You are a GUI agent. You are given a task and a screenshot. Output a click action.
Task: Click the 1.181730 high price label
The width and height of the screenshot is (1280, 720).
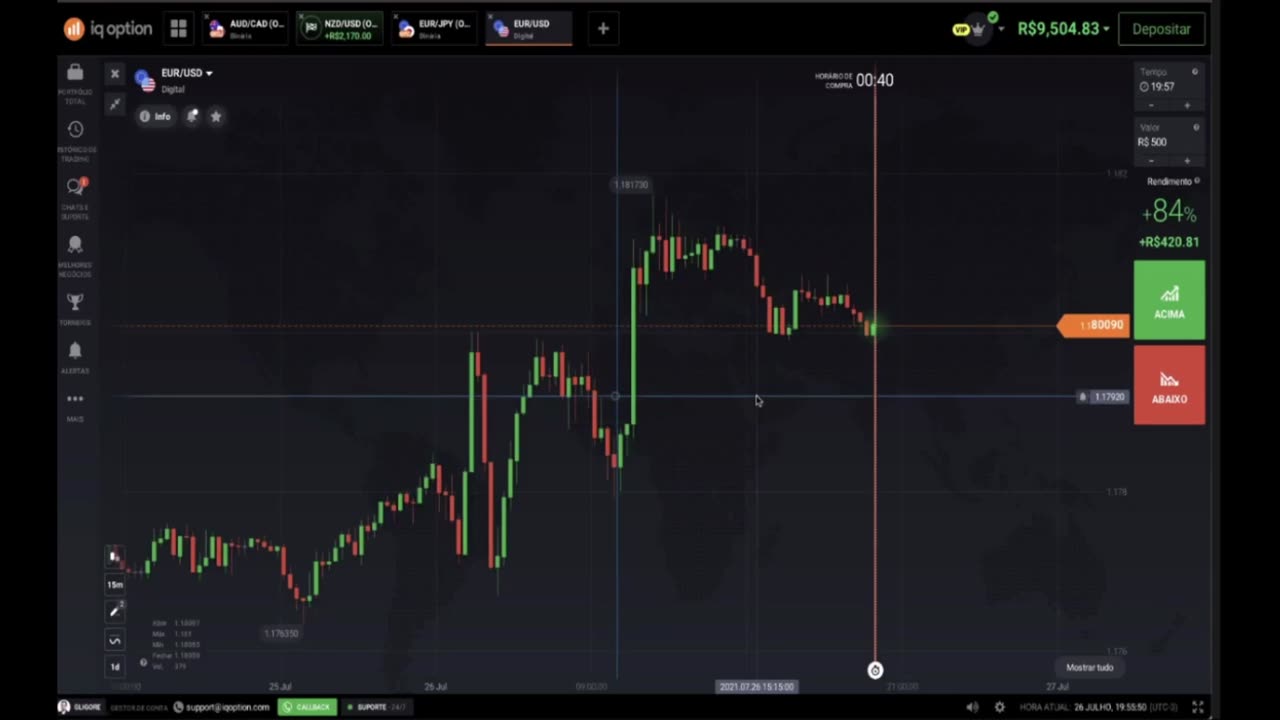pyautogui.click(x=631, y=184)
